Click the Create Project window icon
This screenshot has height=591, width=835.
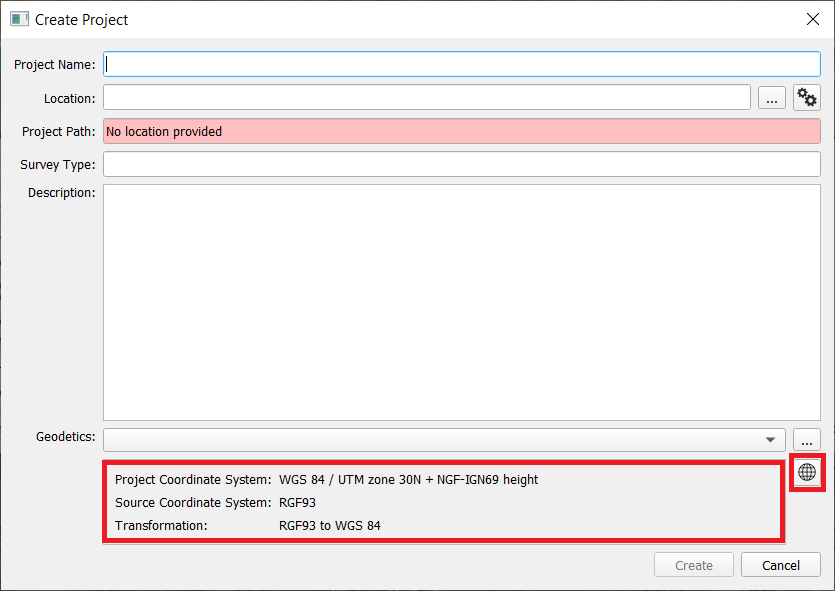pyautogui.click(x=19, y=19)
